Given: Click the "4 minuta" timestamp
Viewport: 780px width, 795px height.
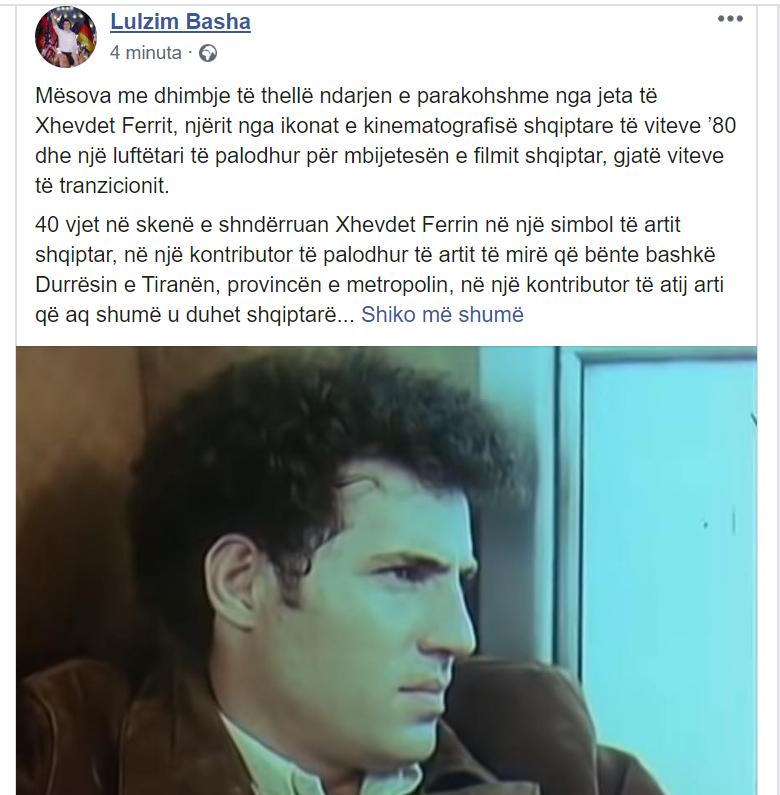Looking at the screenshot, I should [x=146, y=53].
